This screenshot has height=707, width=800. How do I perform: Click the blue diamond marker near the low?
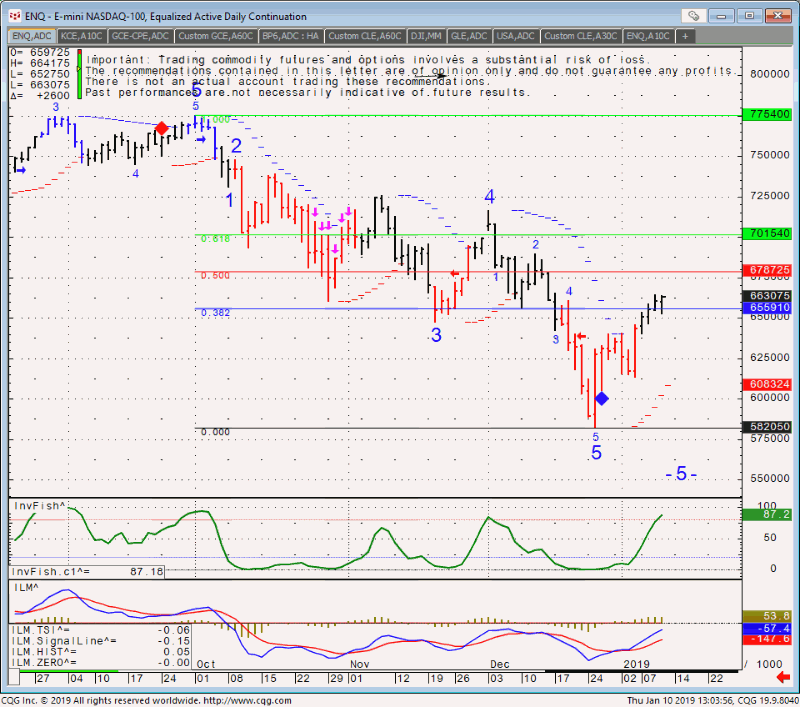click(602, 398)
